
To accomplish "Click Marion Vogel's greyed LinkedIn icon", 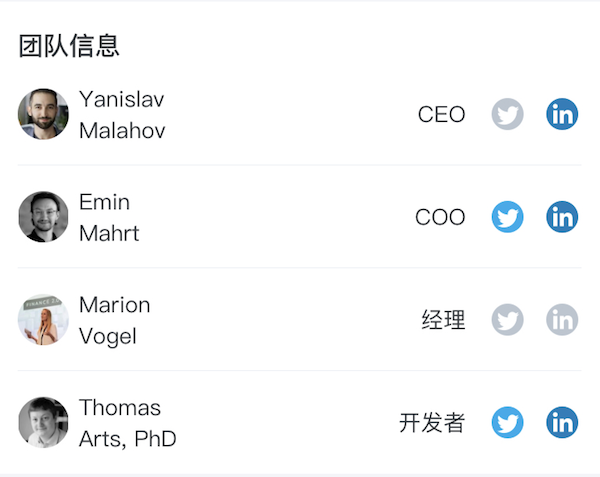I will click(x=562, y=319).
